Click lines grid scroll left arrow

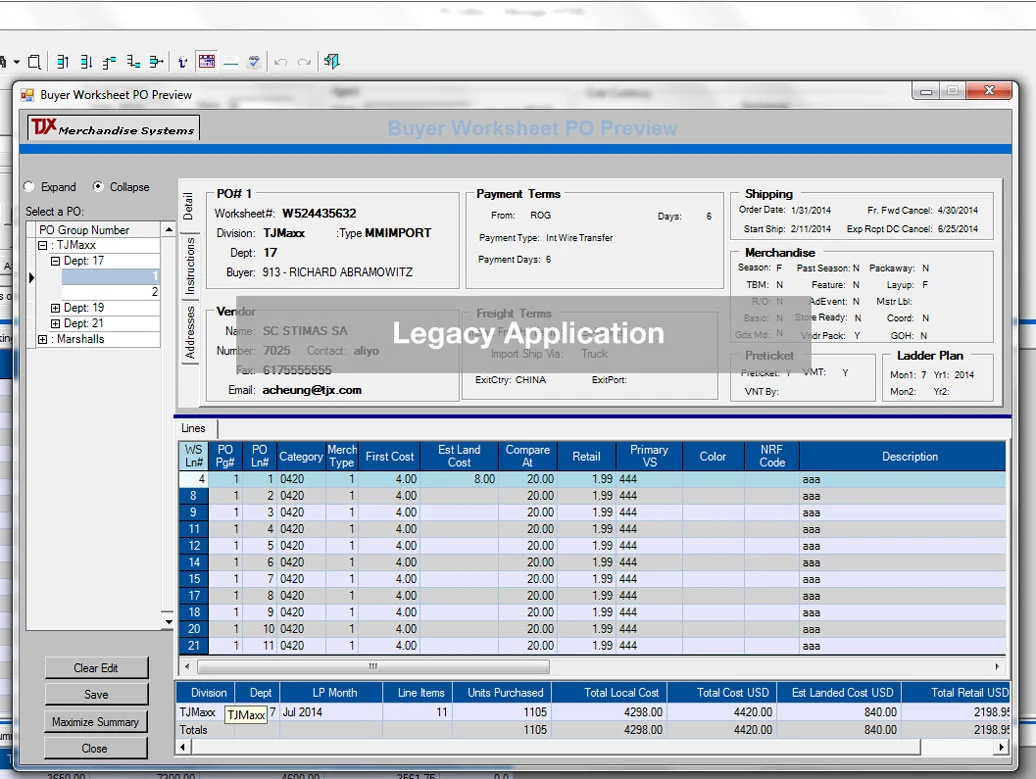[187, 667]
